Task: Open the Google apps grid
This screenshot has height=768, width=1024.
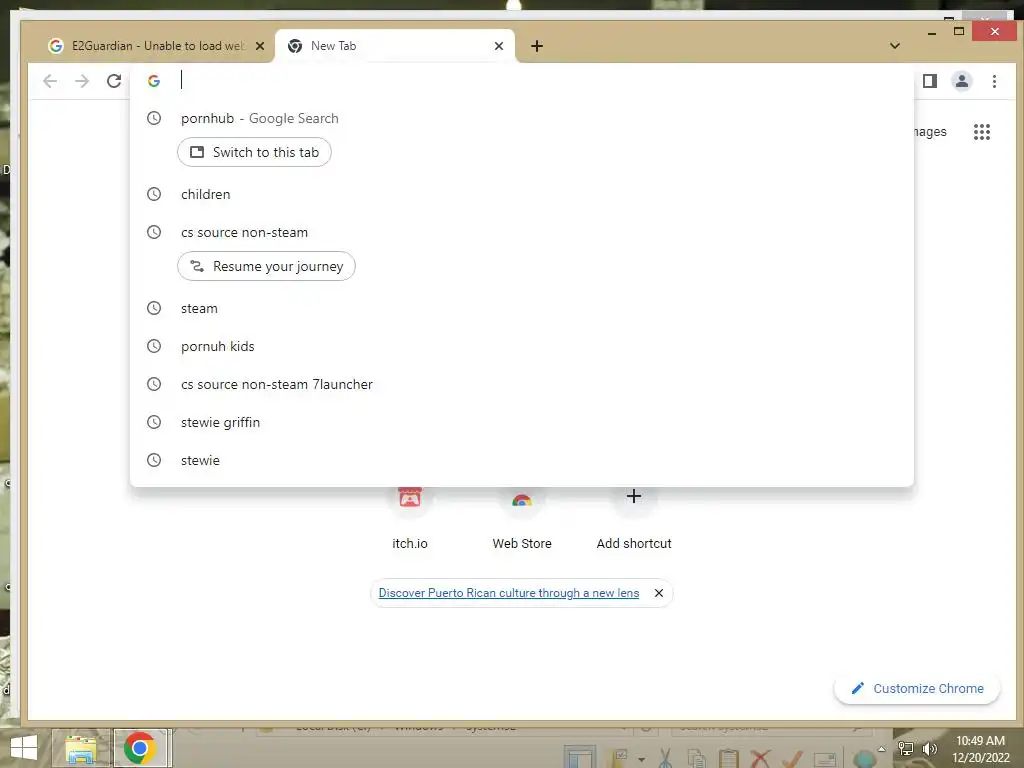Action: (982, 132)
